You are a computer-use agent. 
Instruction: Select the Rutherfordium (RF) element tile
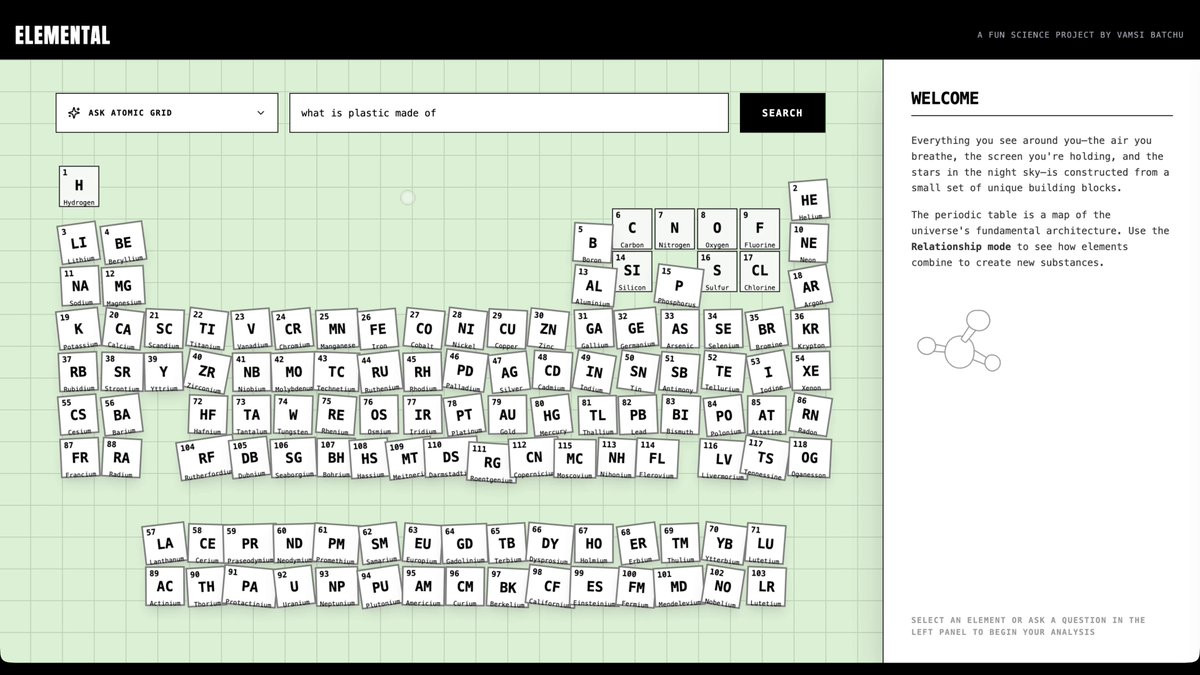click(x=205, y=460)
